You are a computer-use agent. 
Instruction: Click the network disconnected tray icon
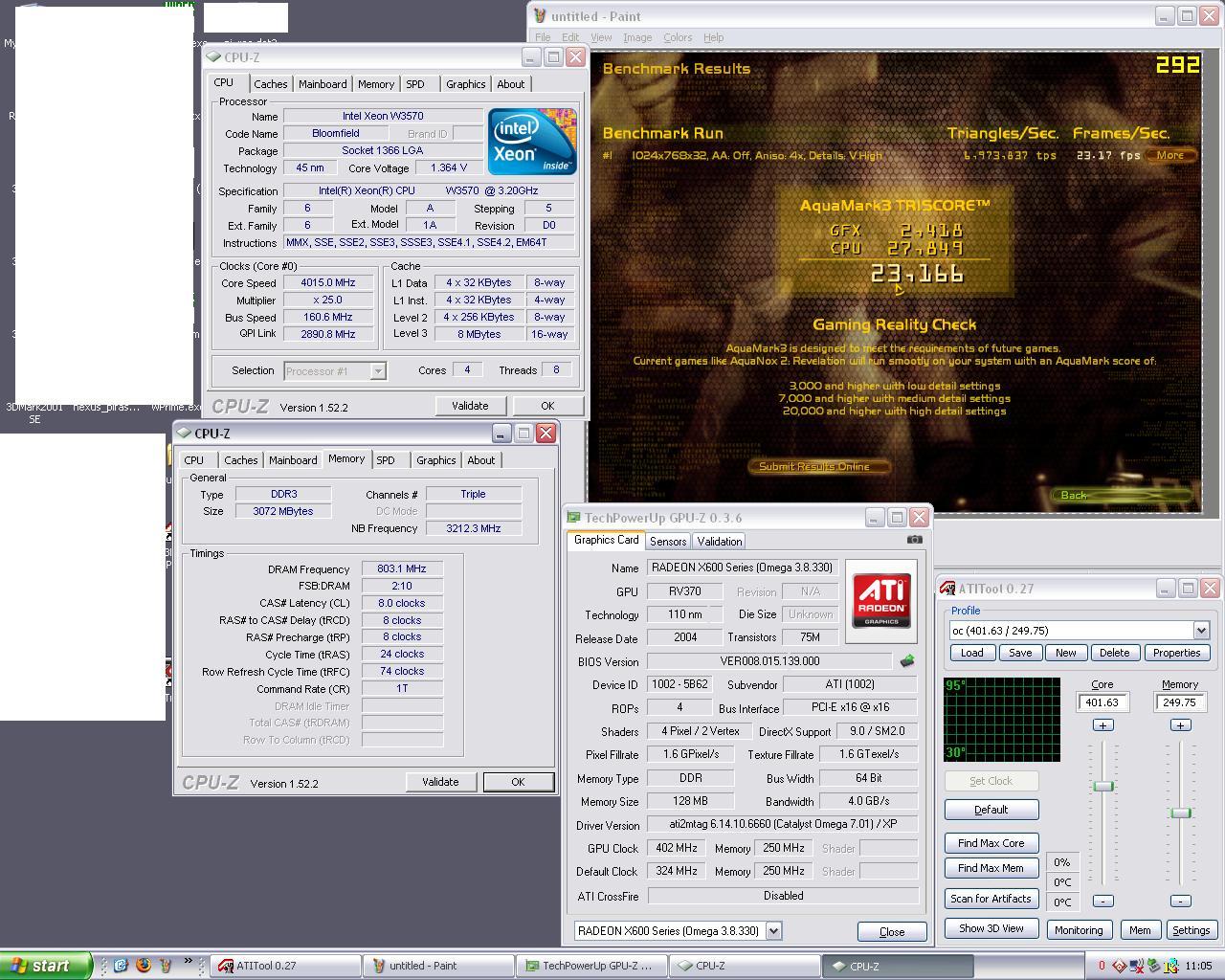pos(1136,966)
